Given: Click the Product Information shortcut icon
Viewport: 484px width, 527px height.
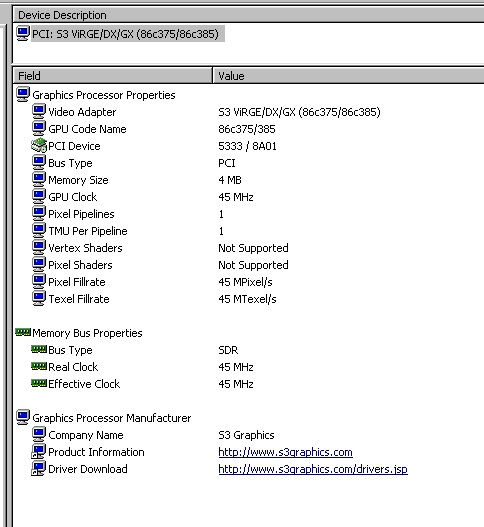Looking at the screenshot, I should click(x=38, y=451).
